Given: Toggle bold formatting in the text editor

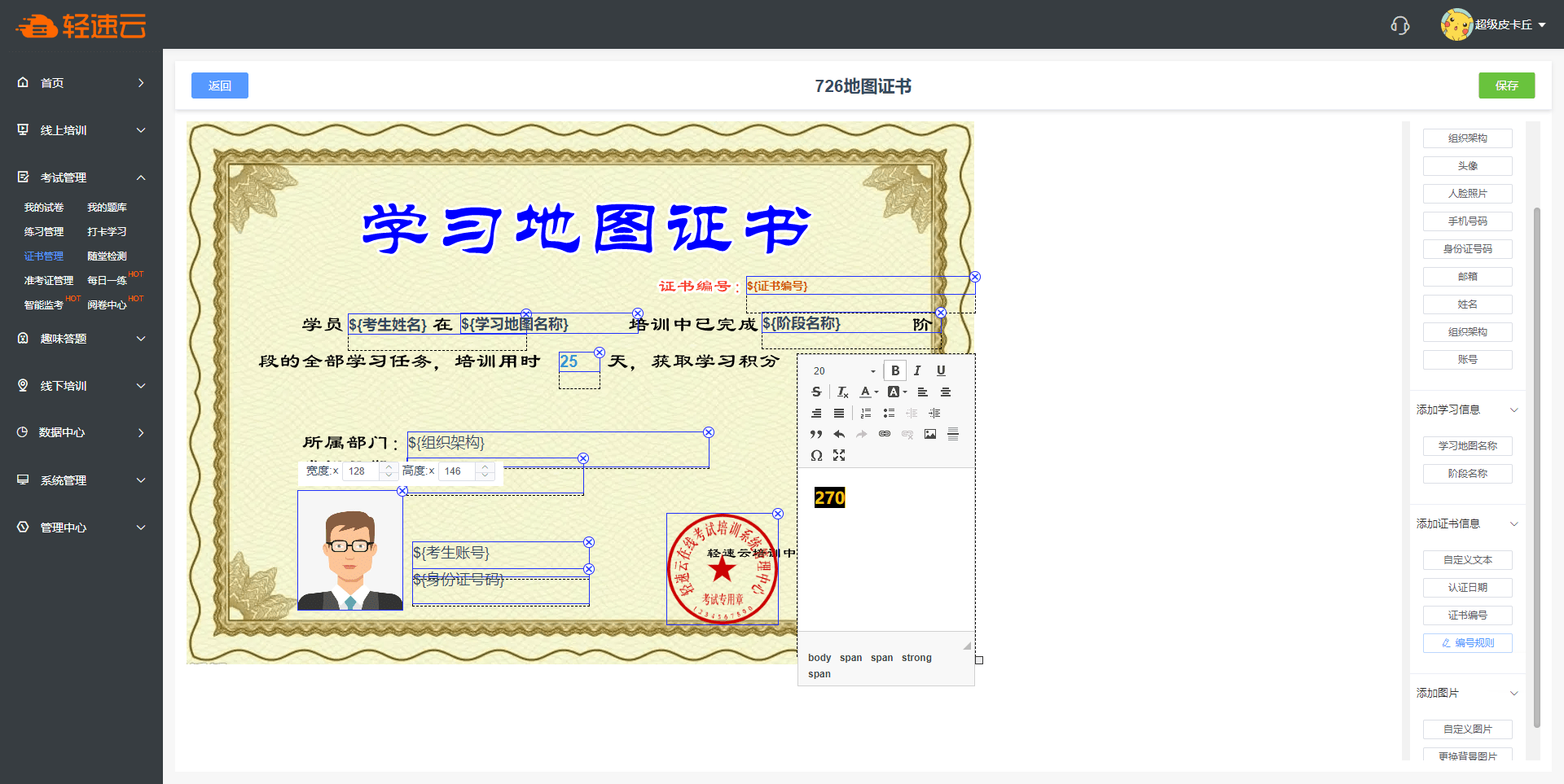Looking at the screenshot, I should click(894, 370).
